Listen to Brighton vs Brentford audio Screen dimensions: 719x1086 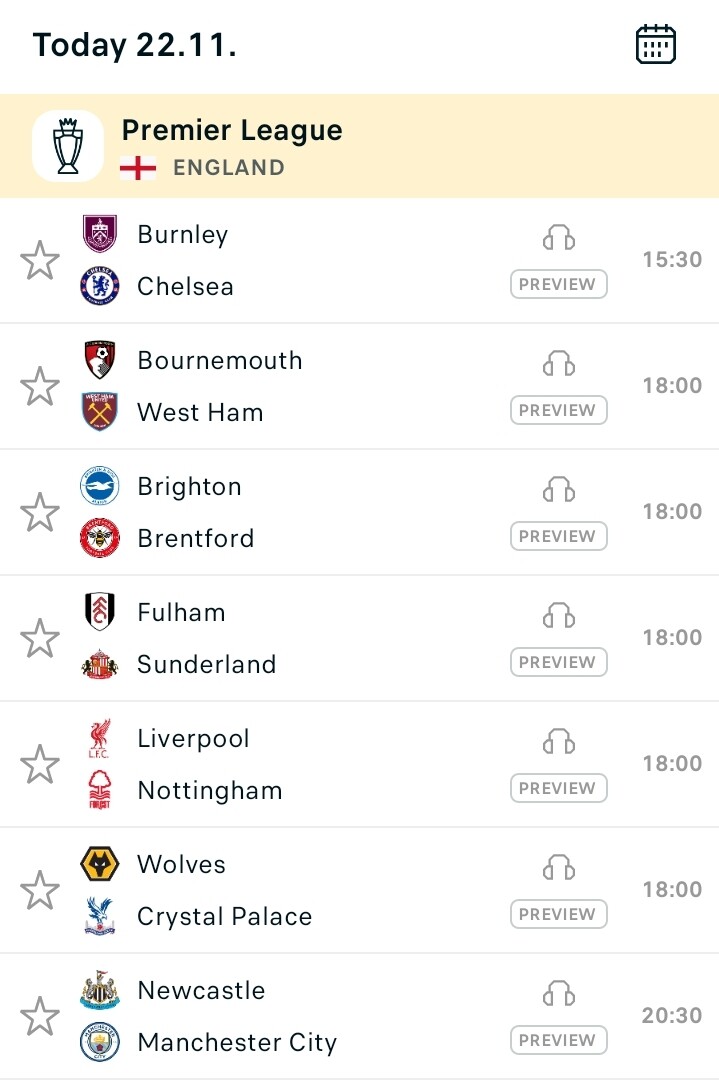[x=558, y=489]
